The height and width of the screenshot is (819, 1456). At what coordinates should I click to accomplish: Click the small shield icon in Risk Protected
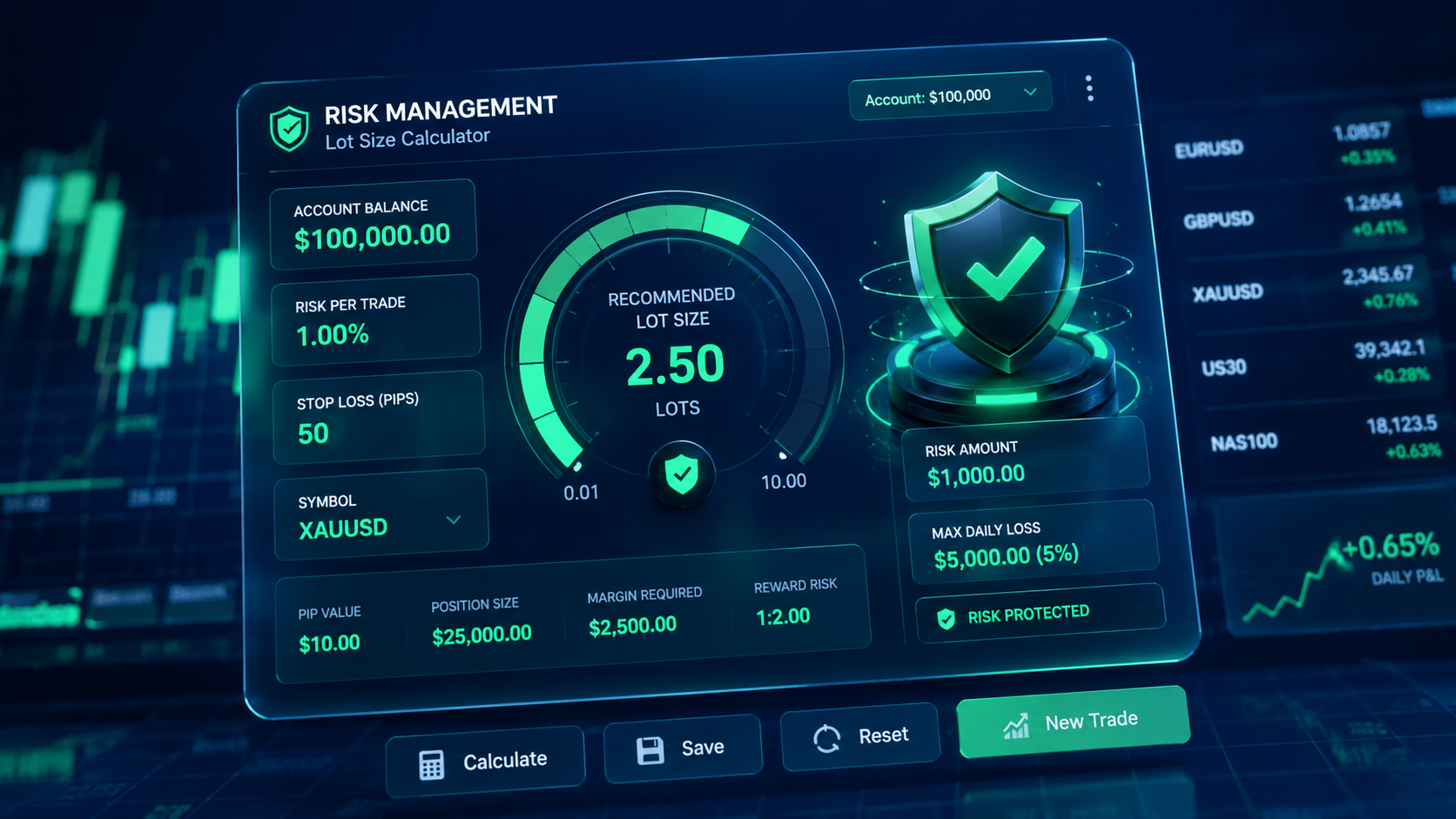click(946, 619)
